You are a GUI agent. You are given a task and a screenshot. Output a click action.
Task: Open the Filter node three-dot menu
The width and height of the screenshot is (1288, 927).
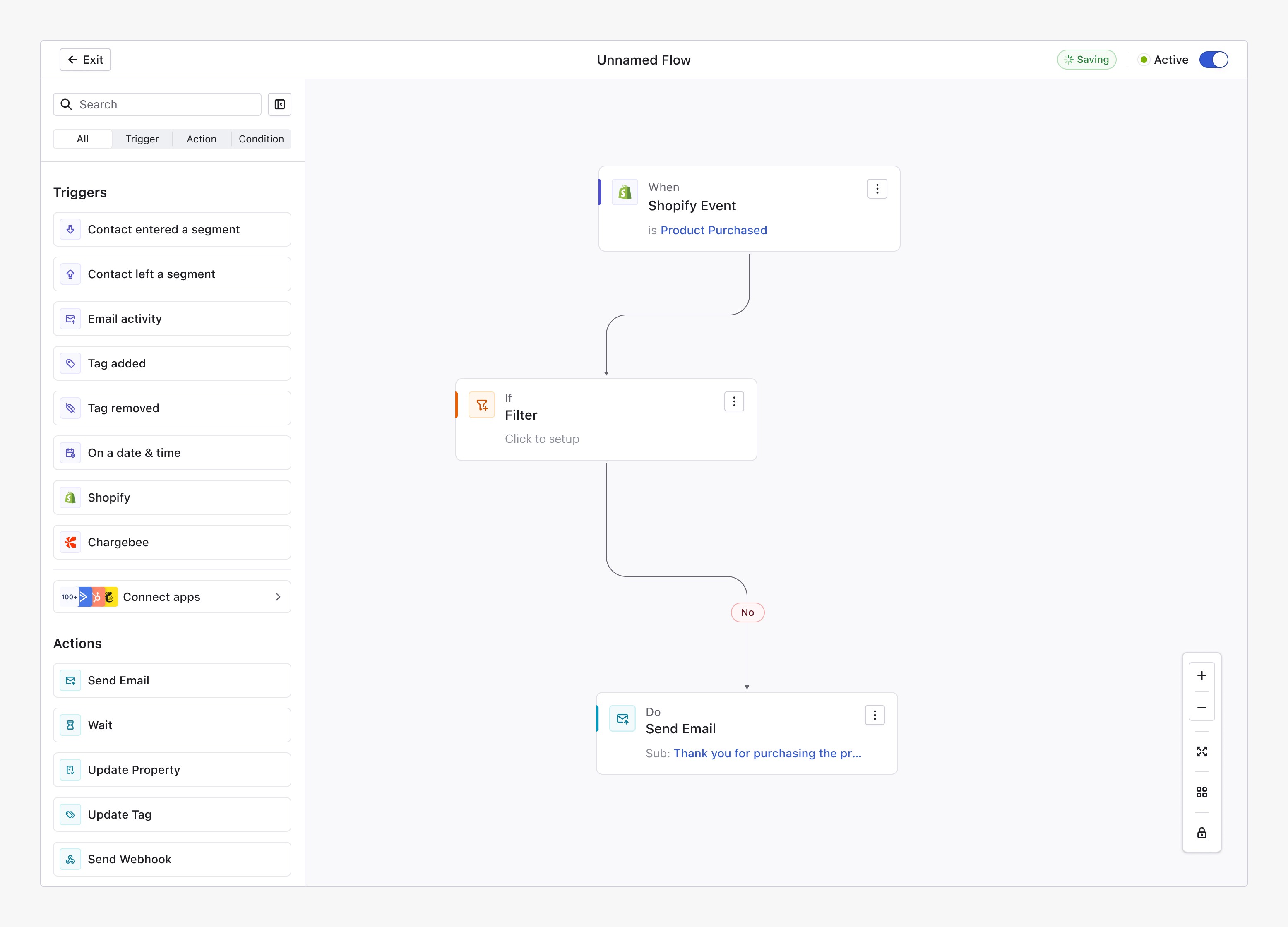(x=734, y=401)
